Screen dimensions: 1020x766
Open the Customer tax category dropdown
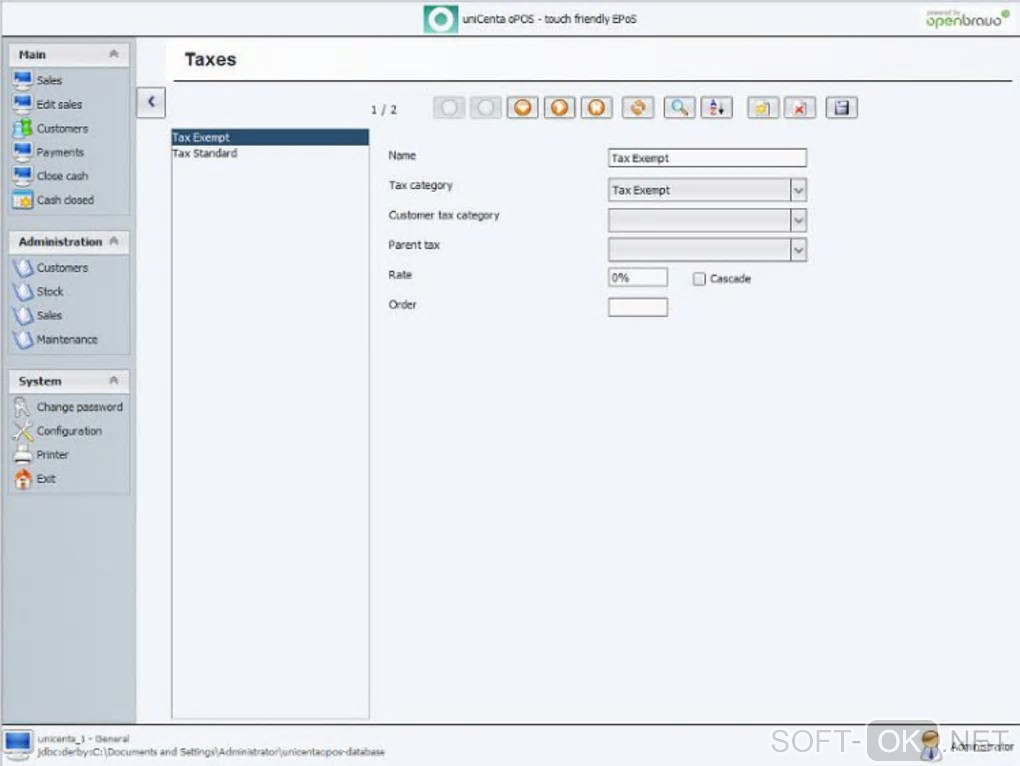point(798,220)
